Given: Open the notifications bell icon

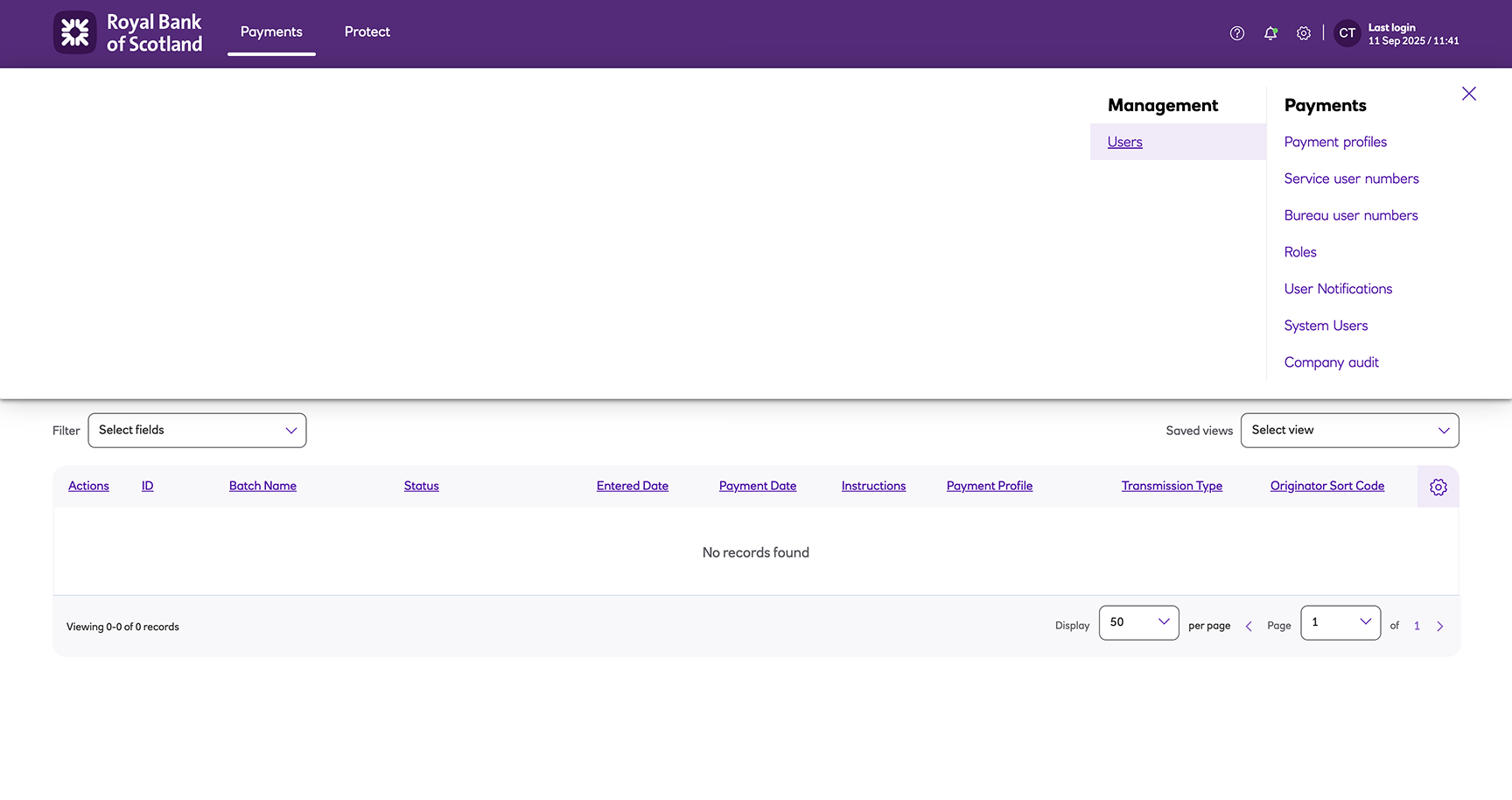Looking at the screenshot, I should [1270, 33].
